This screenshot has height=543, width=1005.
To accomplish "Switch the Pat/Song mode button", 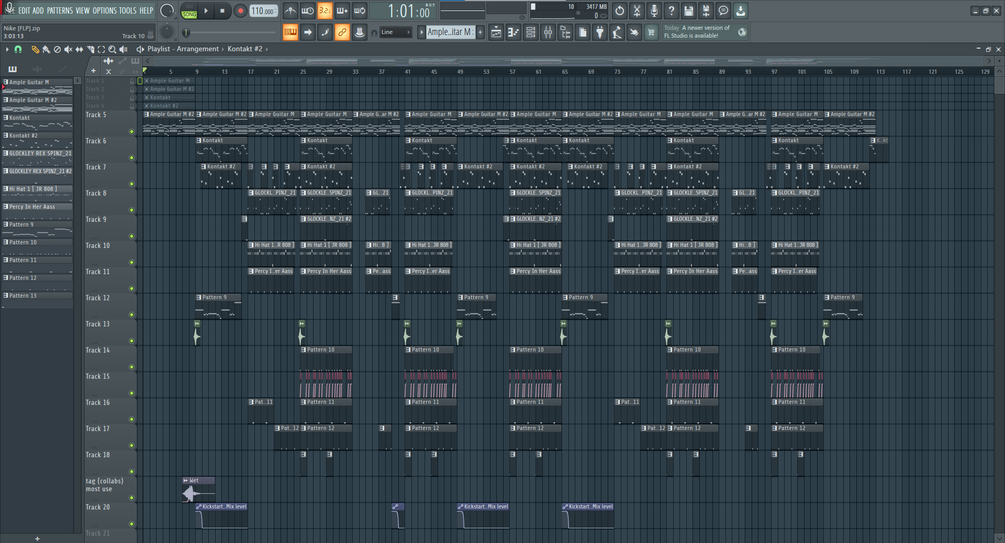I will click(189, 11).
